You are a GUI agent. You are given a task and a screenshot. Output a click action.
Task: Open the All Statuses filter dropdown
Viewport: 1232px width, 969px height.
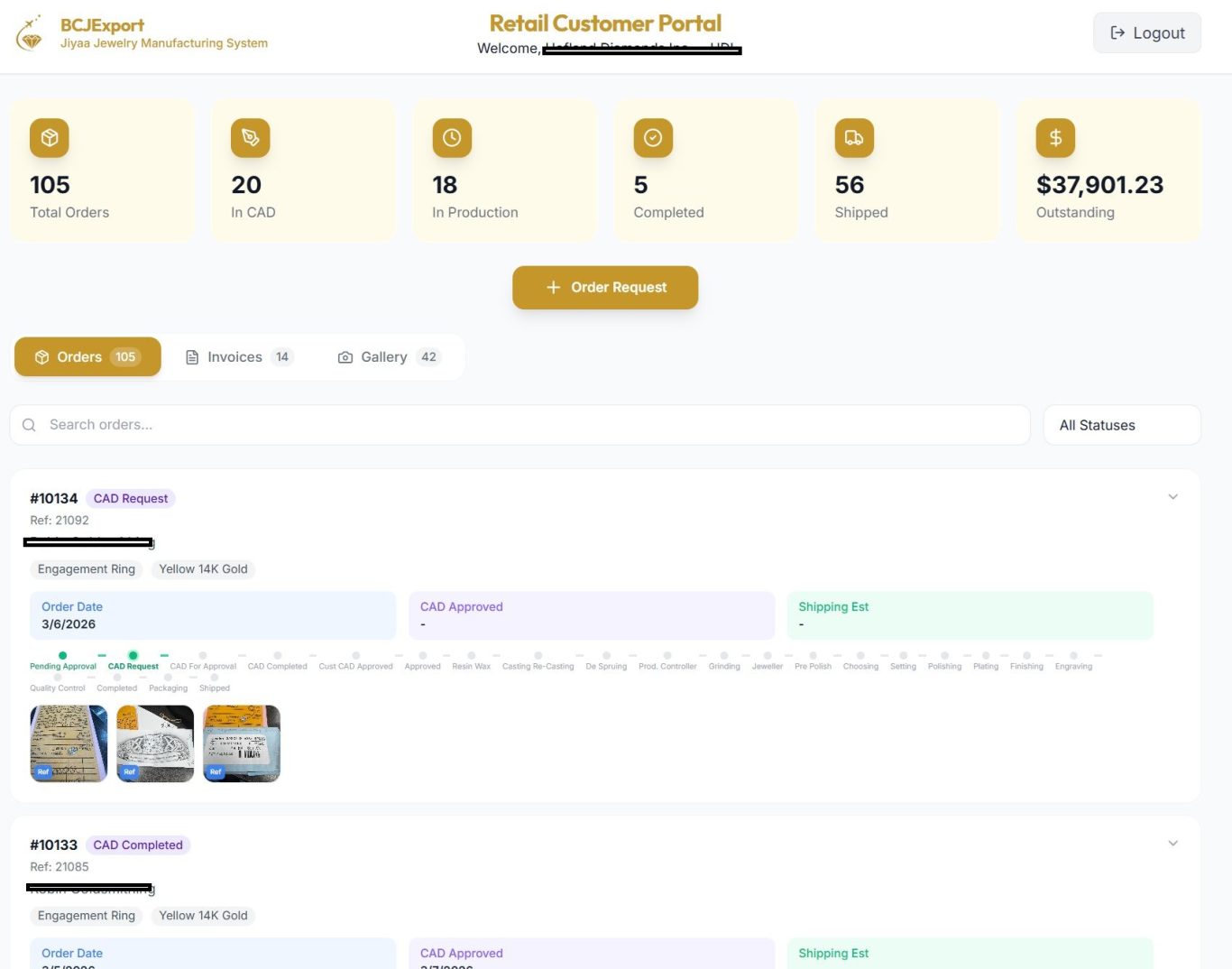1121,425
